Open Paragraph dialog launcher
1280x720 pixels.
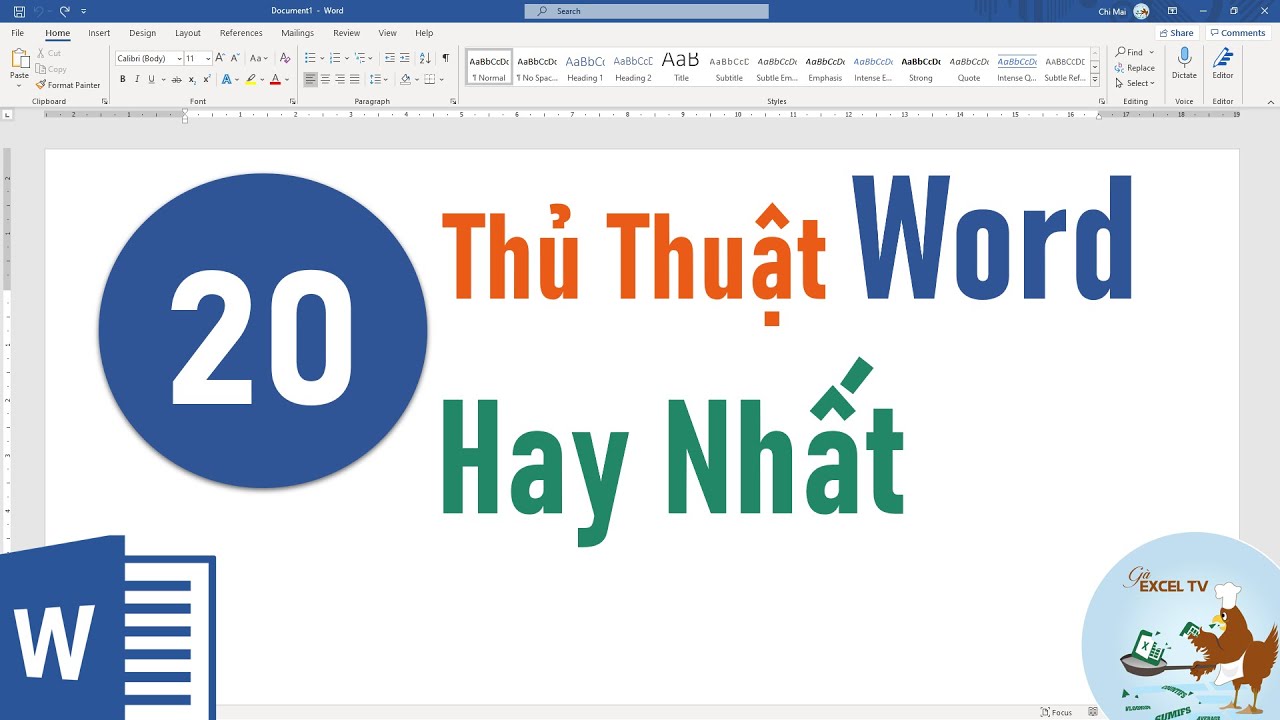click(453, 101)
